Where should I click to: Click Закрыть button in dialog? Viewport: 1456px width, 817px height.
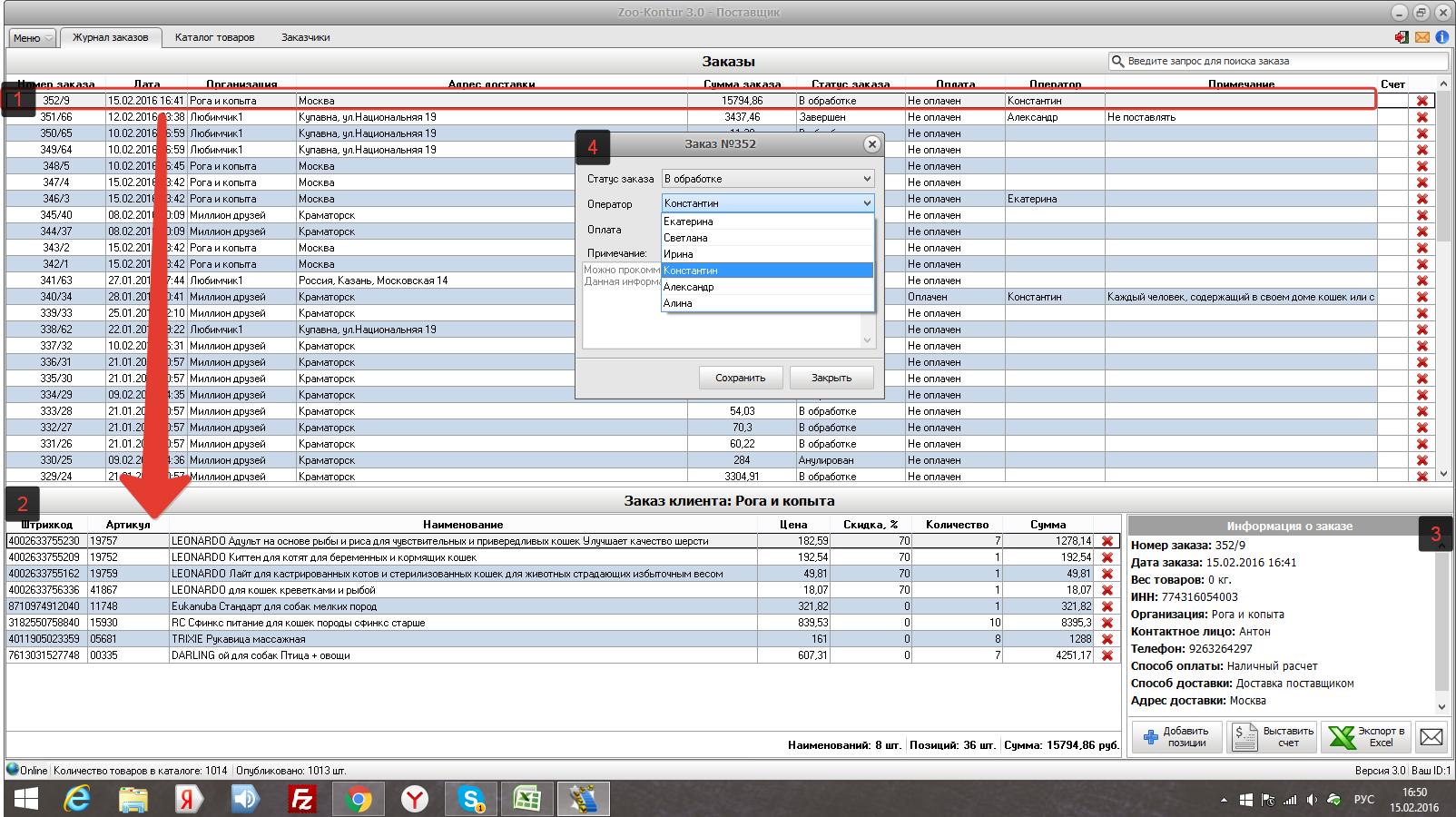[x=831, y=378]
